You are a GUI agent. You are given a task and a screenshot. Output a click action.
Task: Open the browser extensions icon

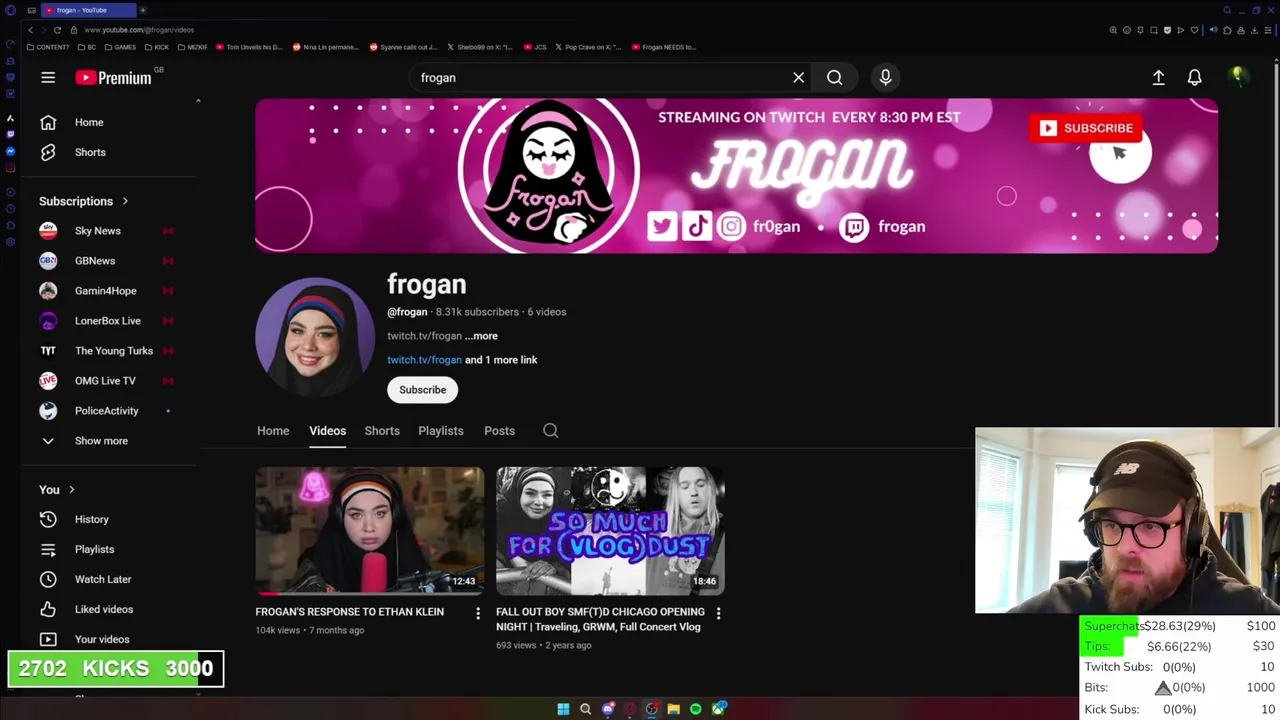coord(1227,30)
